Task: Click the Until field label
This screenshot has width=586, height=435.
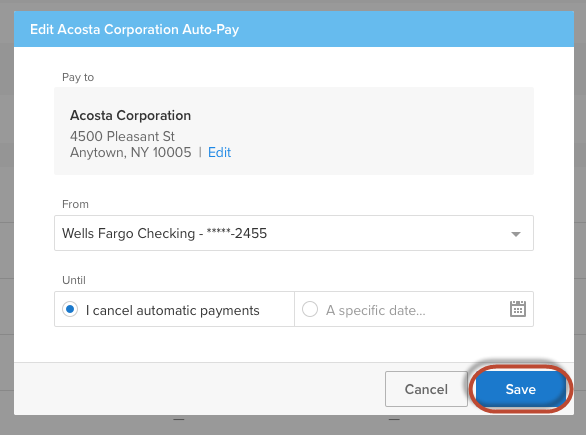Action: 74,280
